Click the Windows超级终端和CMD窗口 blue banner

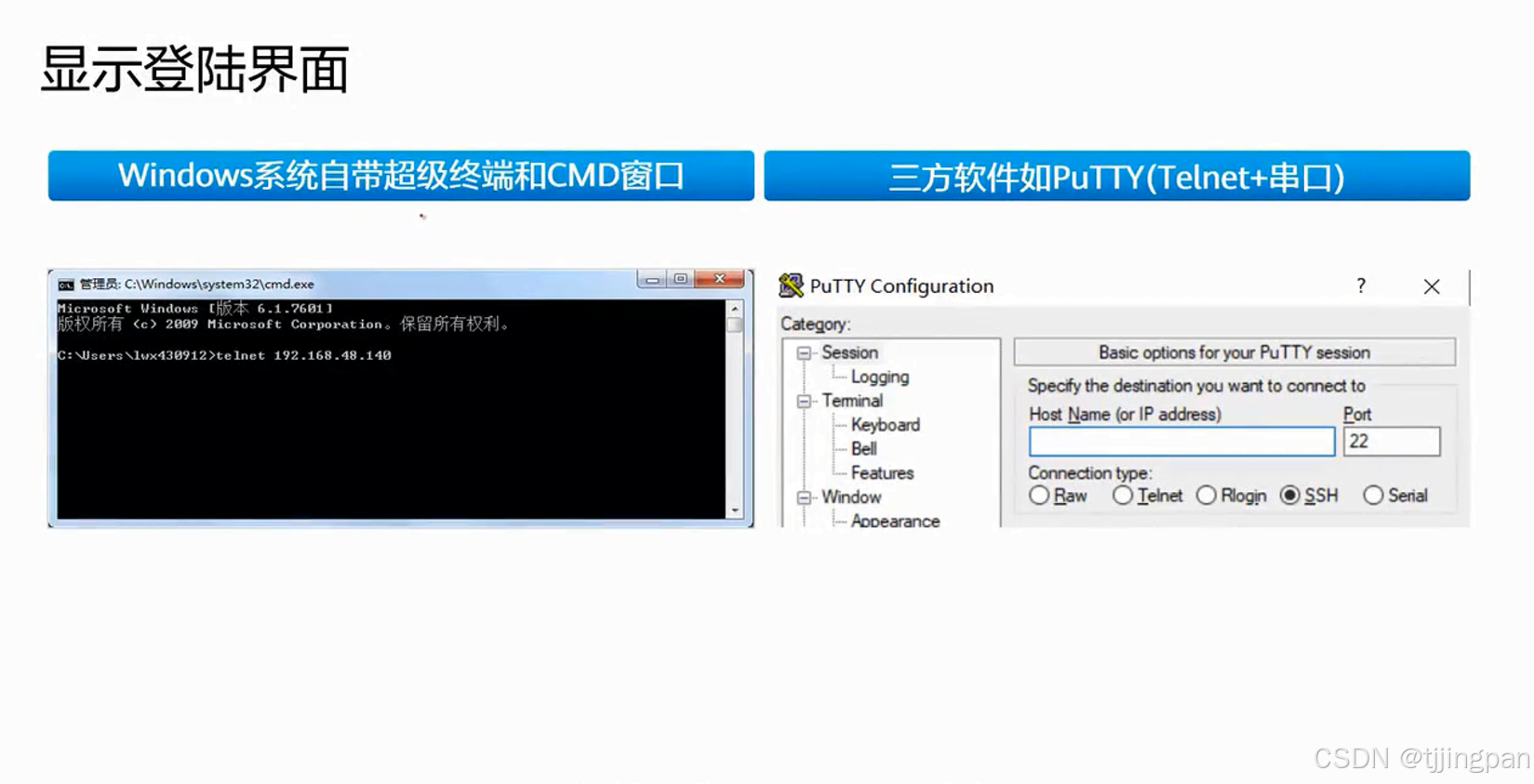(x=401, y=176)
